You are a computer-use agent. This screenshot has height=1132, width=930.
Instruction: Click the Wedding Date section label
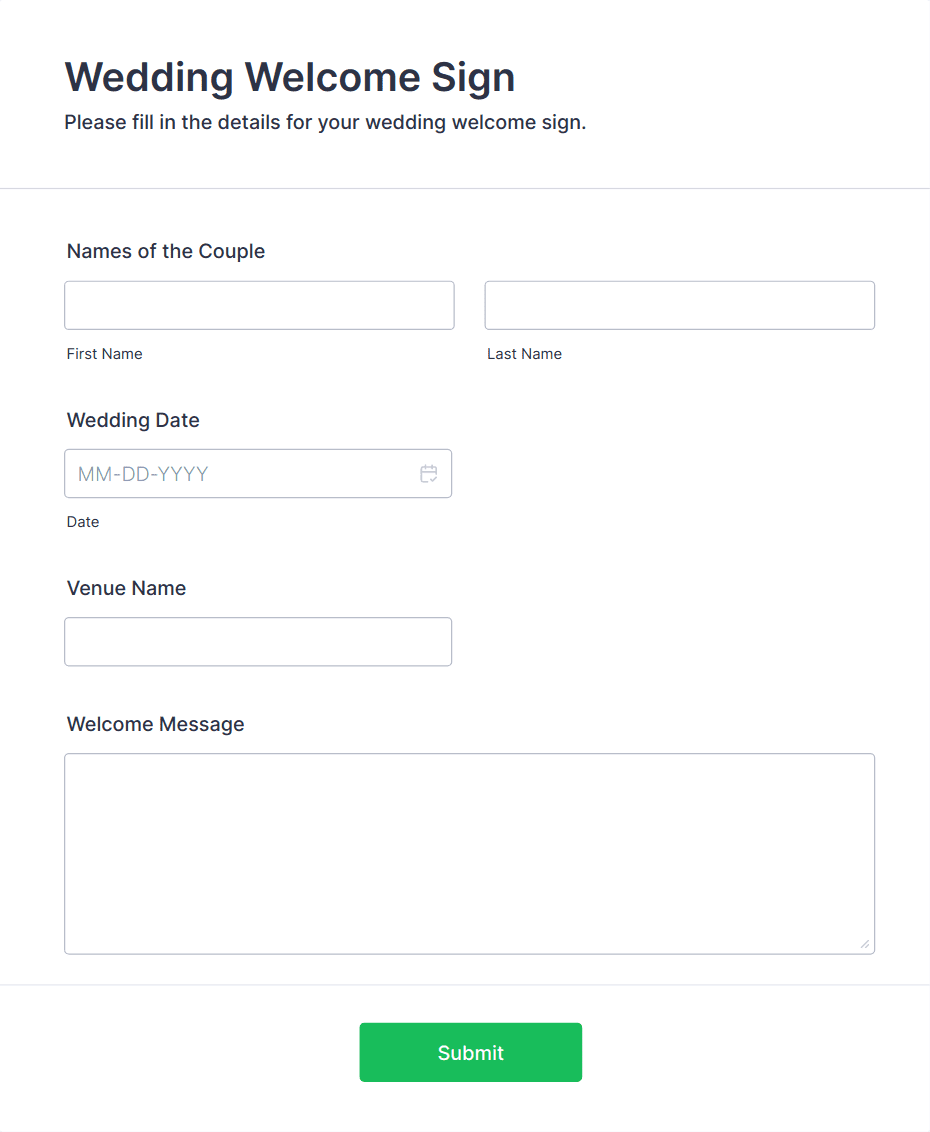coord(133,420)
